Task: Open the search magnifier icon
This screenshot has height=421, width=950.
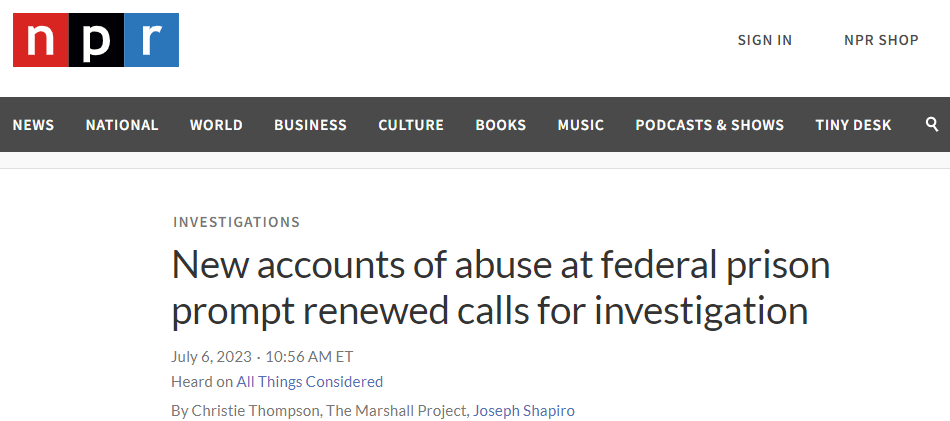Action: pyautogui.click(x=932, y=124)
